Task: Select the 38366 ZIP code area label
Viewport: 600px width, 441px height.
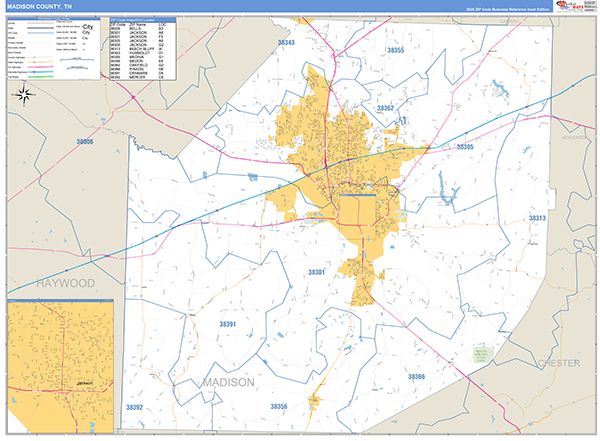Action: (x=416, y=376)
